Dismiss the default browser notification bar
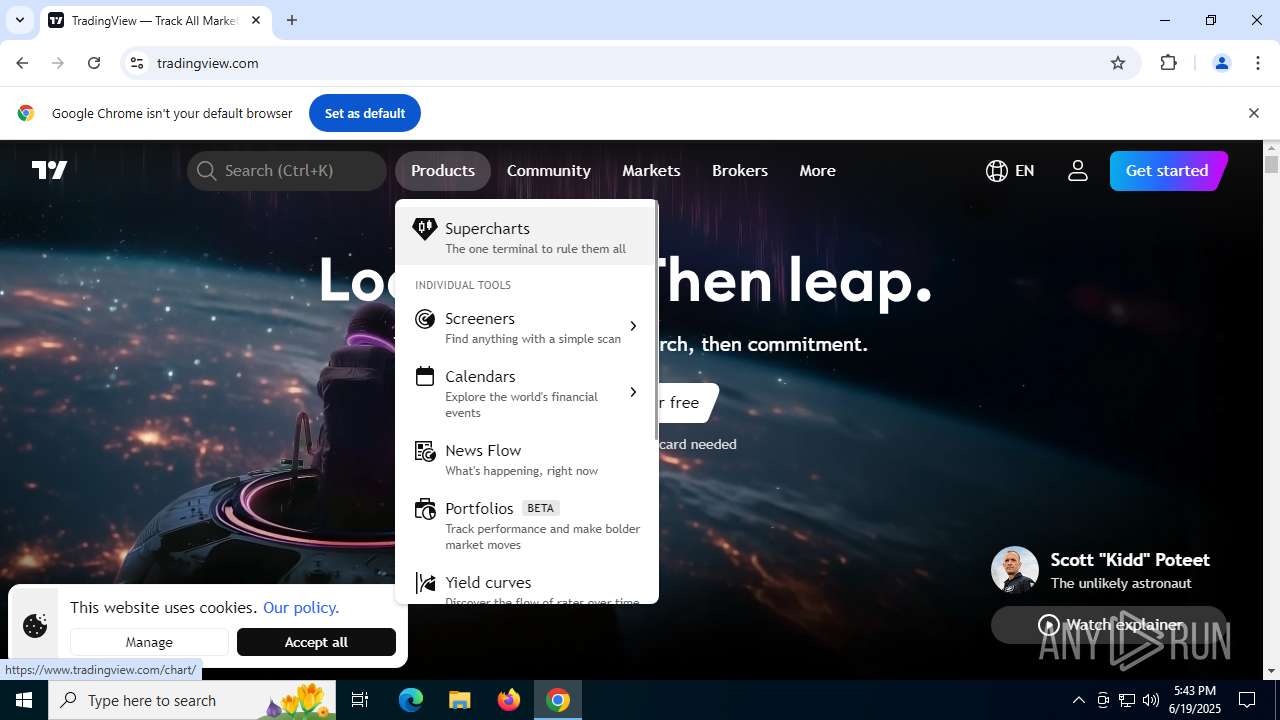The width and height of the screenshot is (1280, 720). point(1253,113)
